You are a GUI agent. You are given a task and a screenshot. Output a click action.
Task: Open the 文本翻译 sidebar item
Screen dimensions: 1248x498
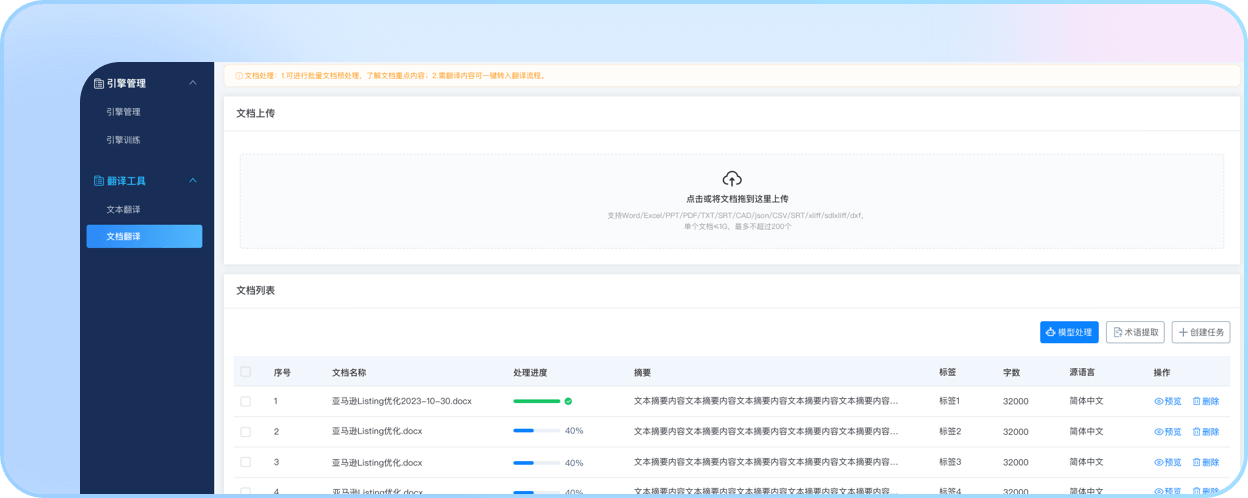(x=124, y=210)
